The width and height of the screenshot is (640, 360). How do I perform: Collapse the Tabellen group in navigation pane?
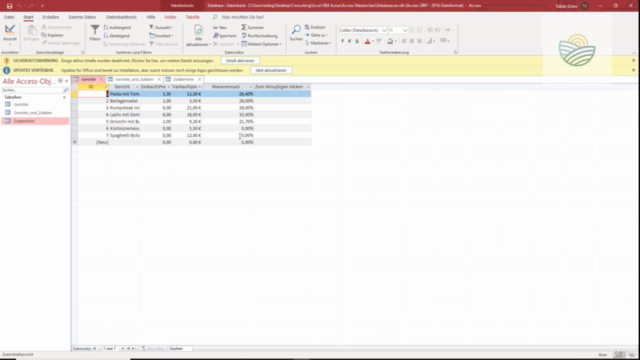pyautogui.click(x=64, y=97)
